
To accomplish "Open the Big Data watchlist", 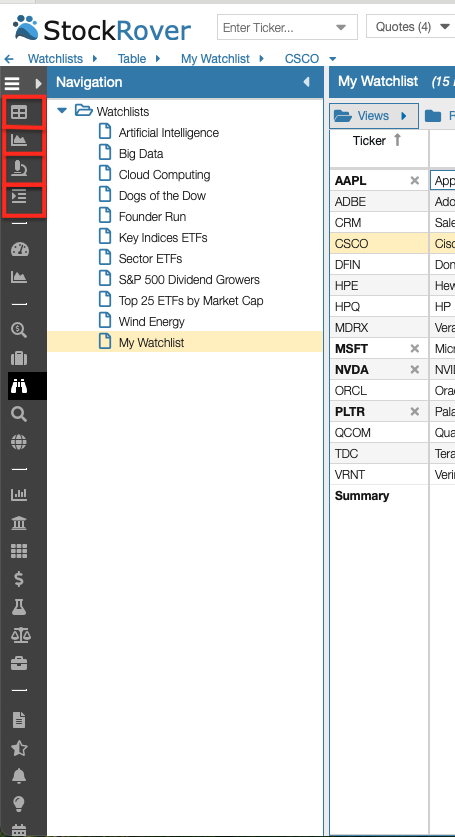I will click(141, 154).
